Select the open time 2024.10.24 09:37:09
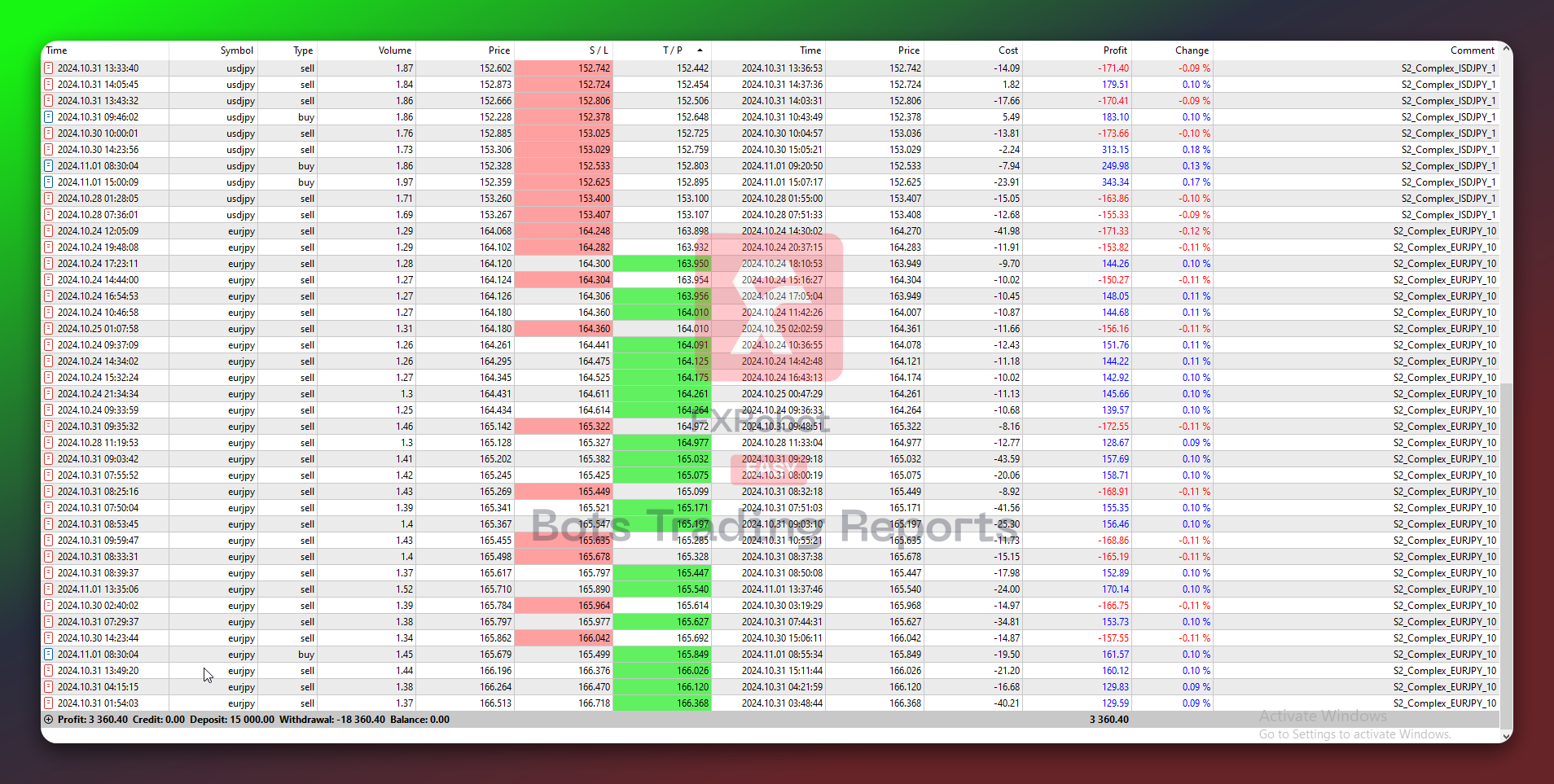Viewport: 1554px width, 784px height. [98, 345]
